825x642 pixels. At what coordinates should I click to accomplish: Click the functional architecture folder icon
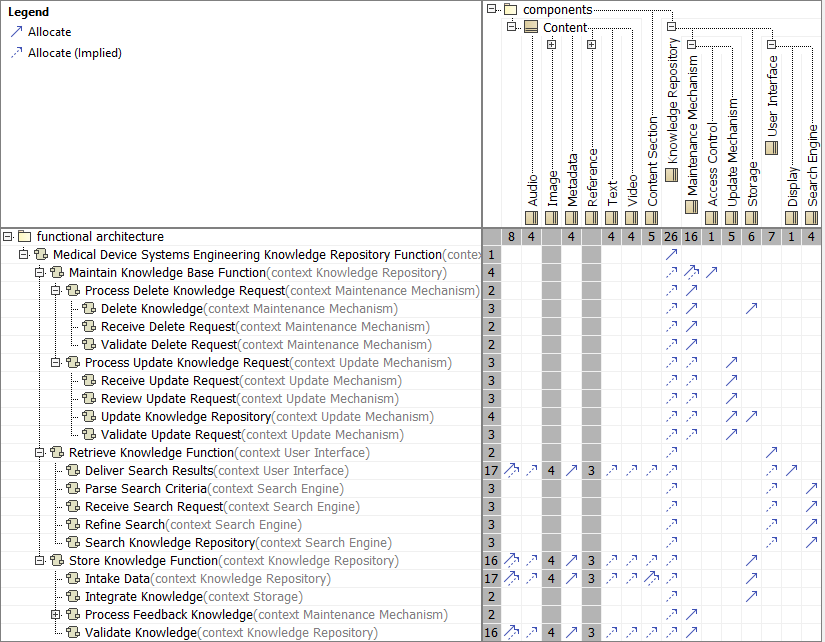(x=25, y=237)
